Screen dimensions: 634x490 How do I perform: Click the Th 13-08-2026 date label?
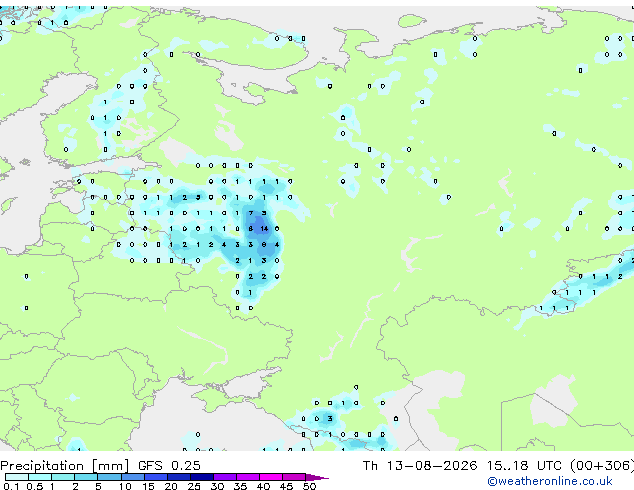[420, 466]
